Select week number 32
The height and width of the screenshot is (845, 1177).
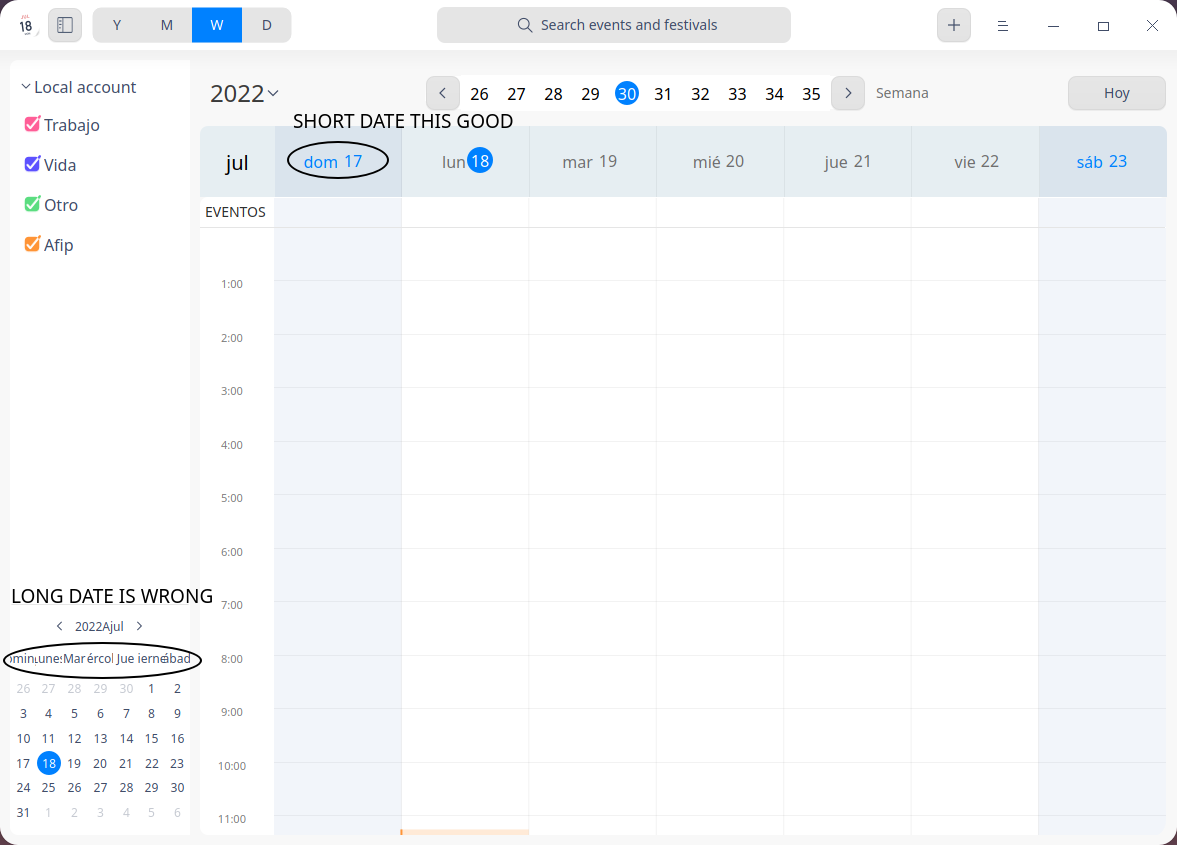(x=700, y=94)
